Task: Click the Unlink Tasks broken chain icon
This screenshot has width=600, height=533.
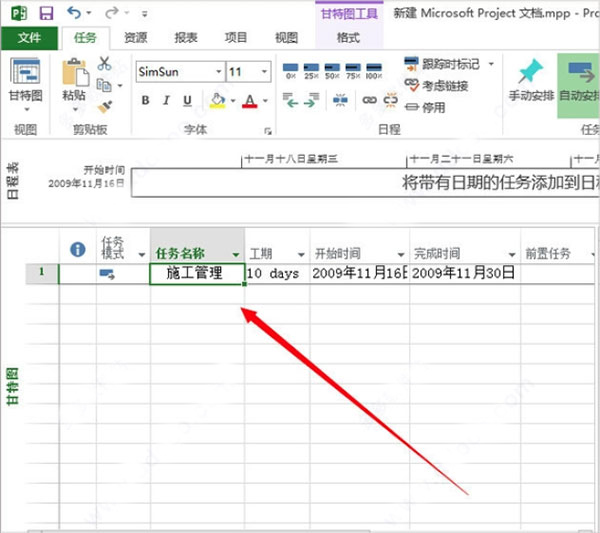Action: [x=390, y=100]
